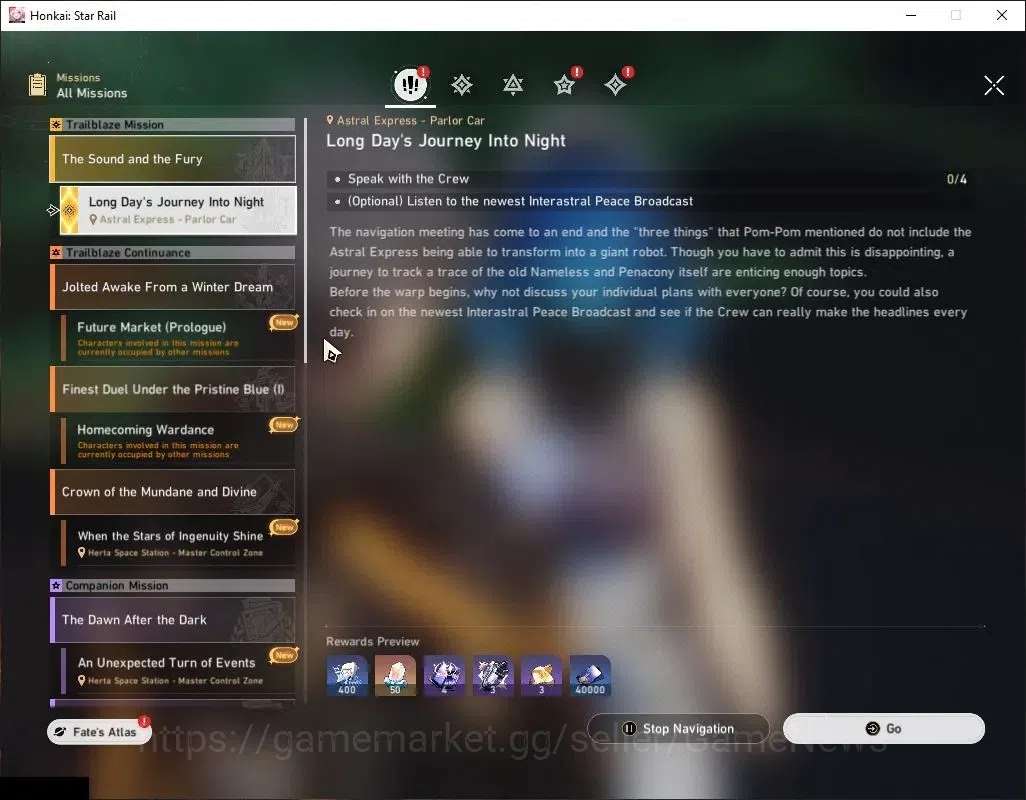The width and height of the screenshot is (1026, 800).
Task: Click New badge on An Unexpected Turn
Action: pos(283,655)
